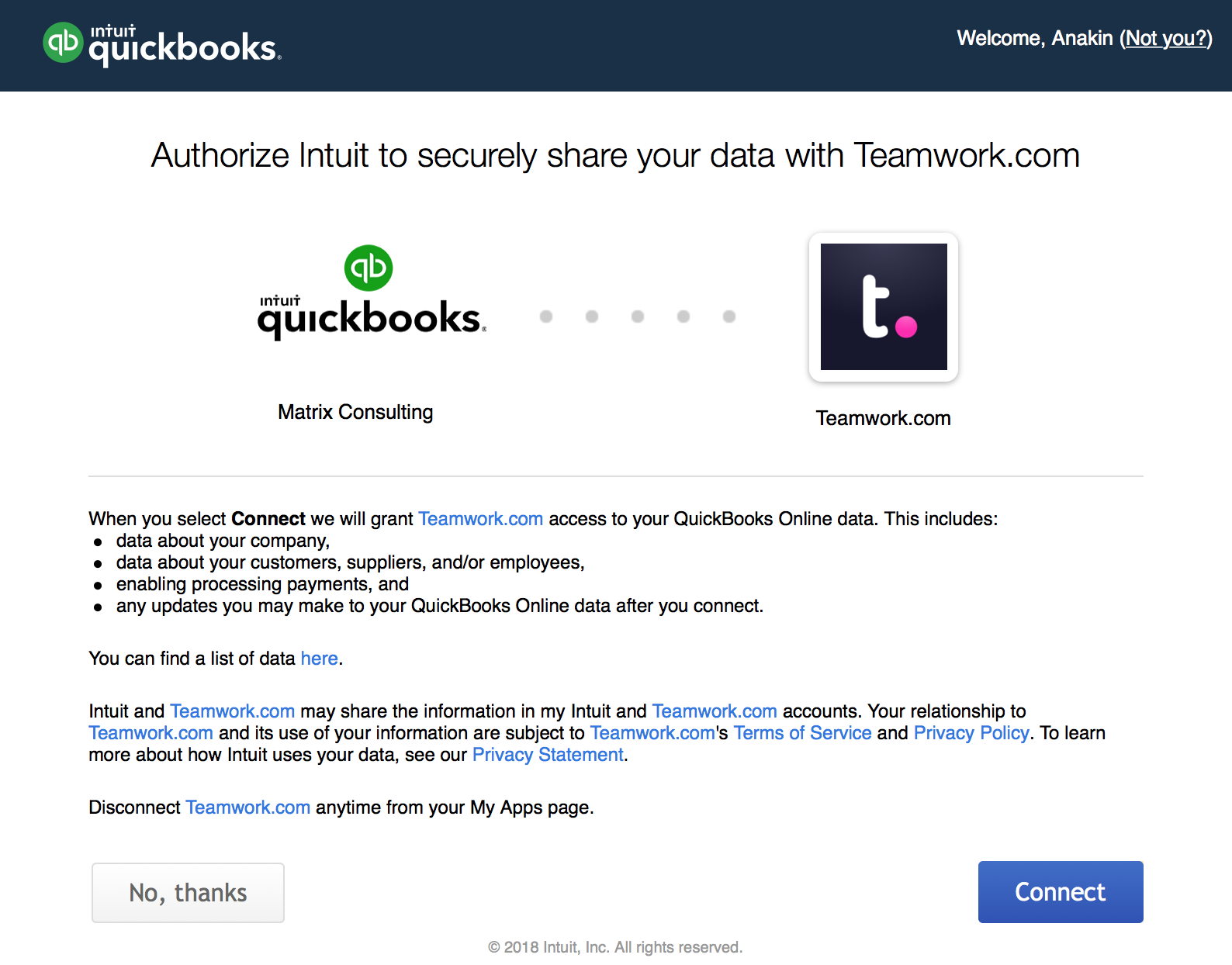Click the Teamwork.com app logo tile
Image resolution: width=1232 pixels, height=965 pixels.
tap(884, 307)
